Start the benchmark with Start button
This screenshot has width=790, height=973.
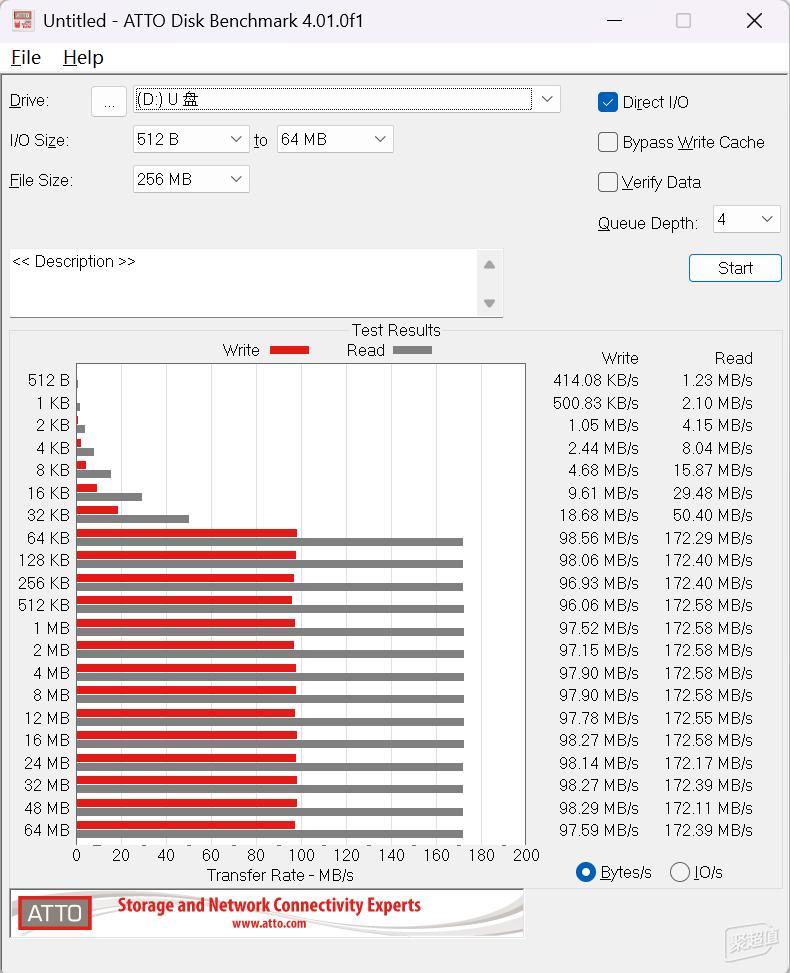coord(735,268)
